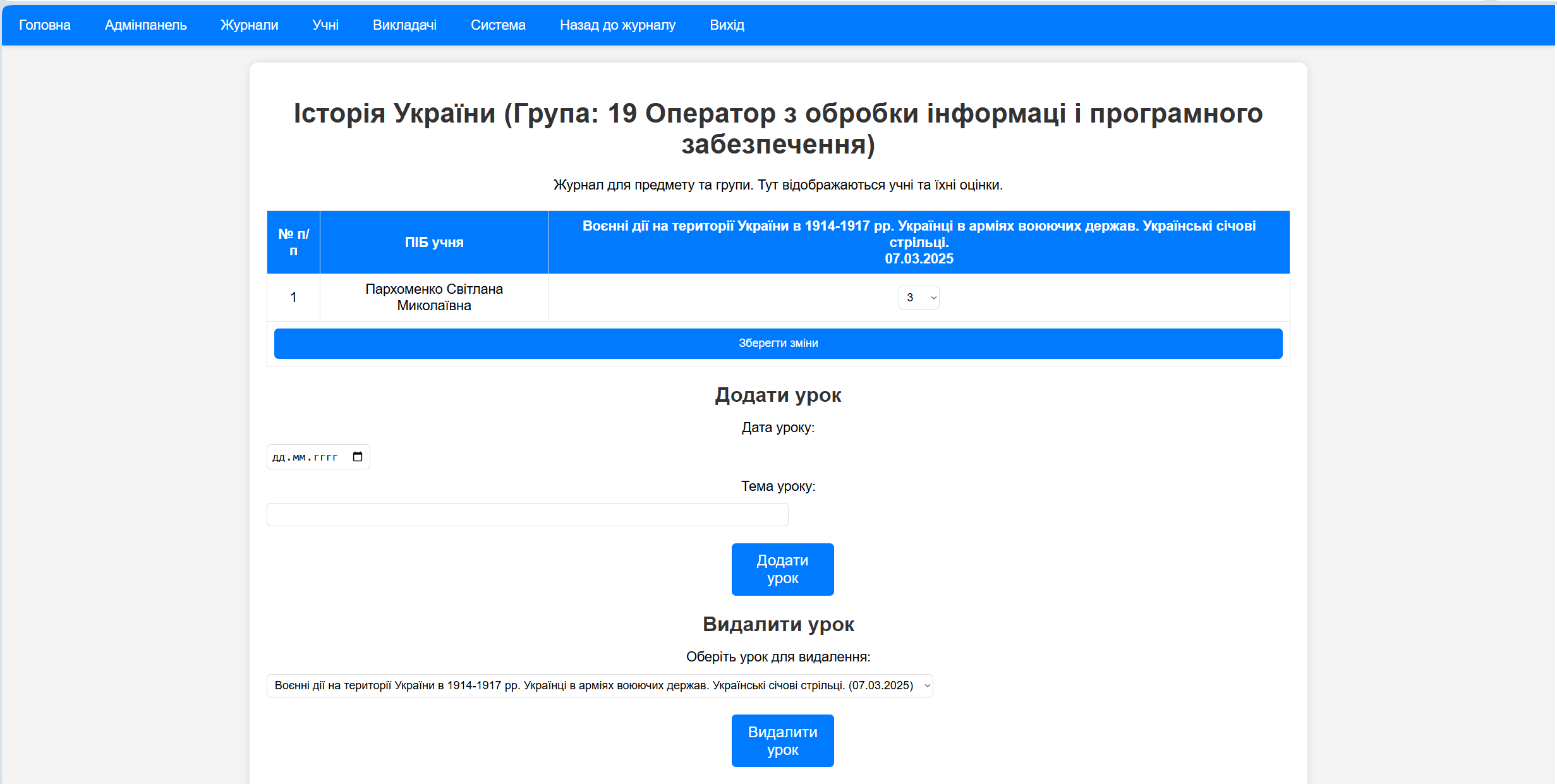Open the grade dropdown for Пархоменко Світлана
The width and height of the screenshot is (1557, 784).
918,297
